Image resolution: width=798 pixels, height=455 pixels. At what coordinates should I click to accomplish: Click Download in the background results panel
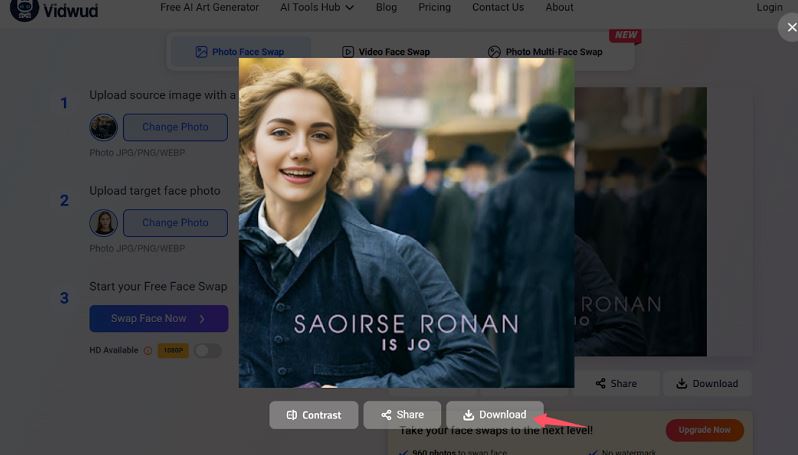707,384
